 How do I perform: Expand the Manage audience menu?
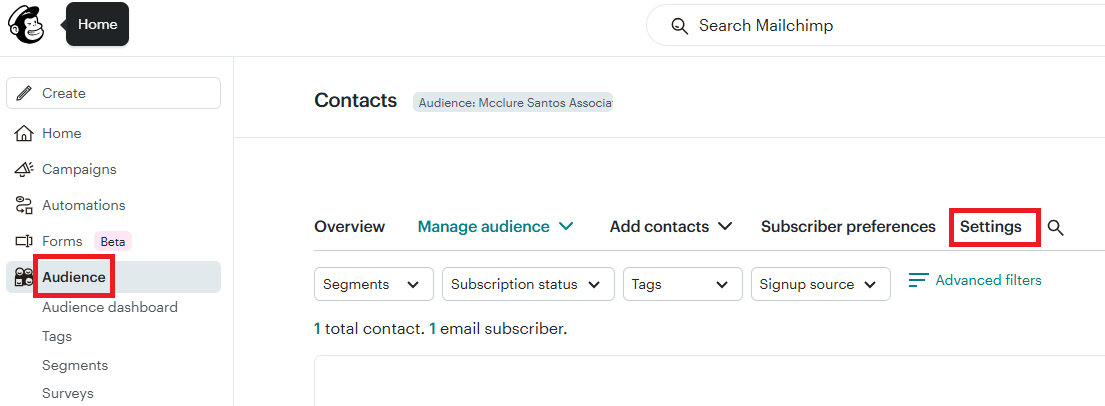(495, 227)
